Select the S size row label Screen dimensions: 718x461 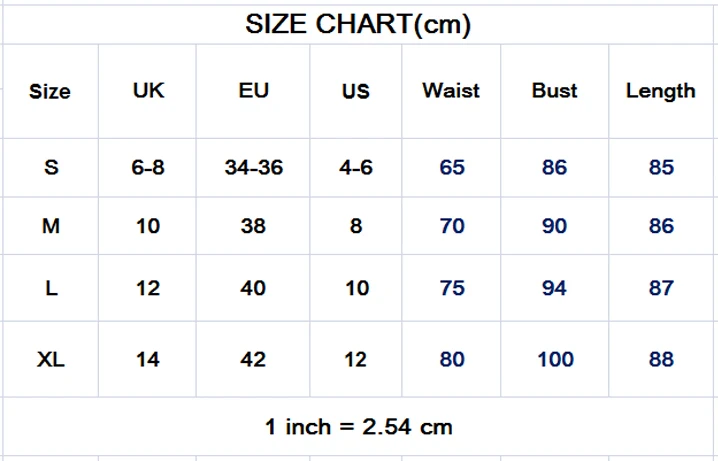(50, 168)
